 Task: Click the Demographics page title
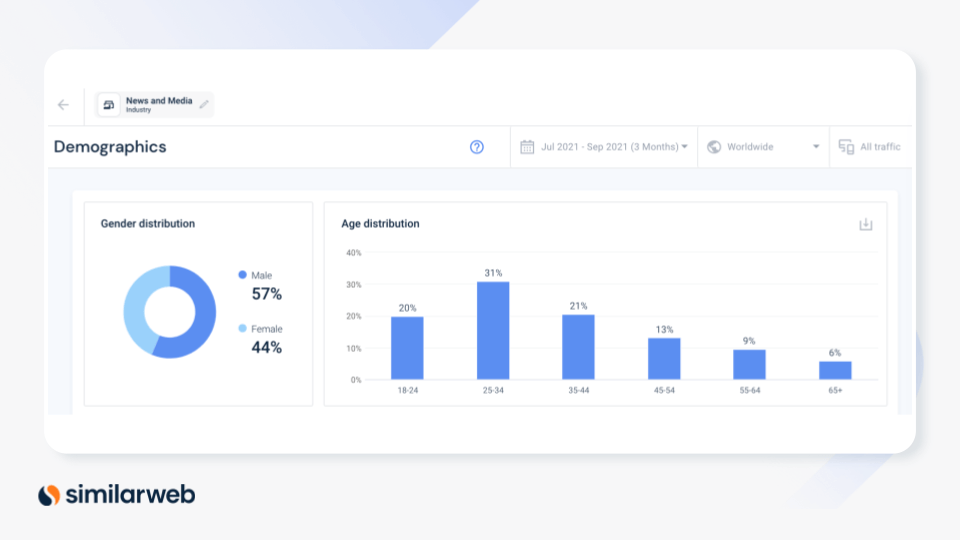[110, 147]
